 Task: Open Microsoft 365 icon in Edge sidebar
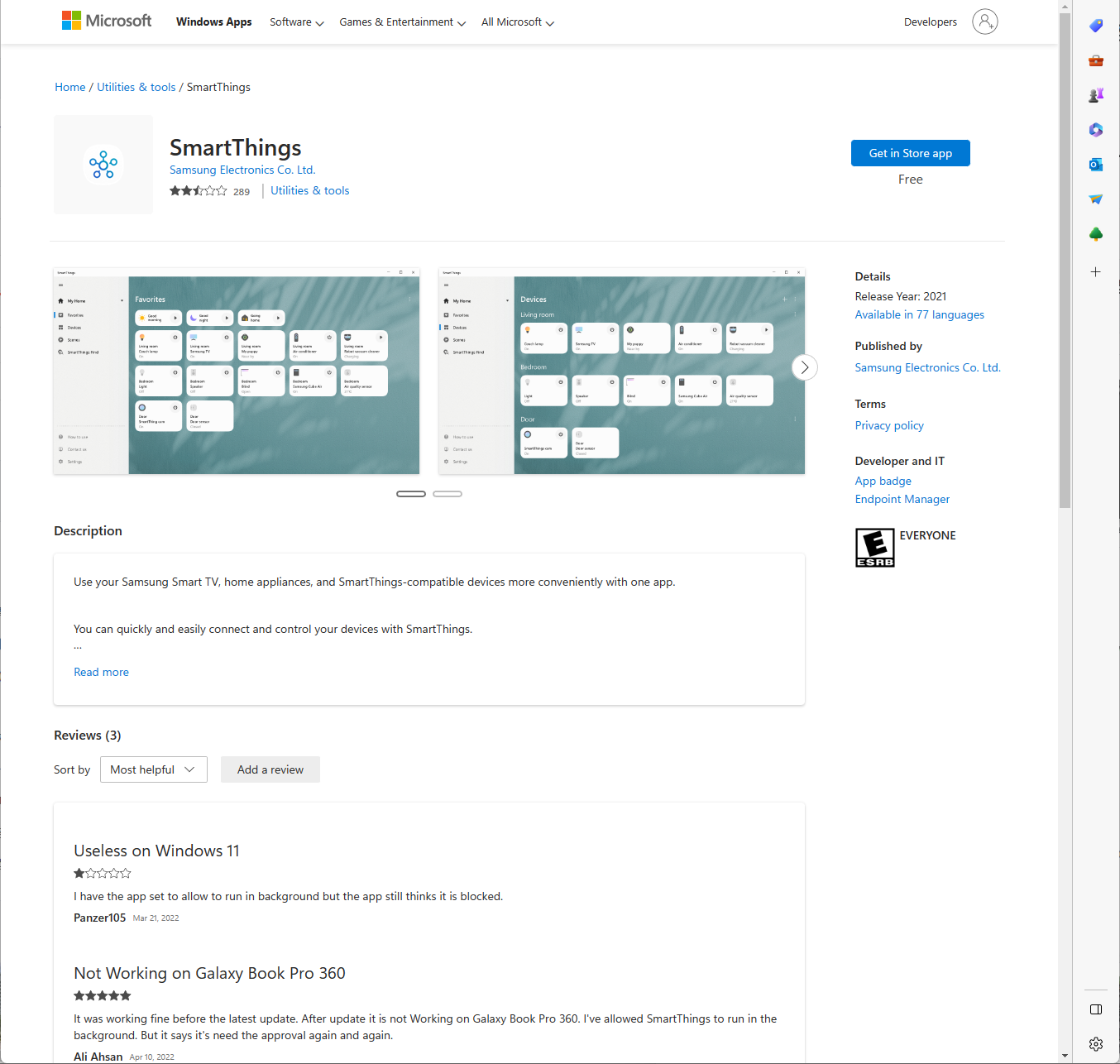click(1096, 130)
